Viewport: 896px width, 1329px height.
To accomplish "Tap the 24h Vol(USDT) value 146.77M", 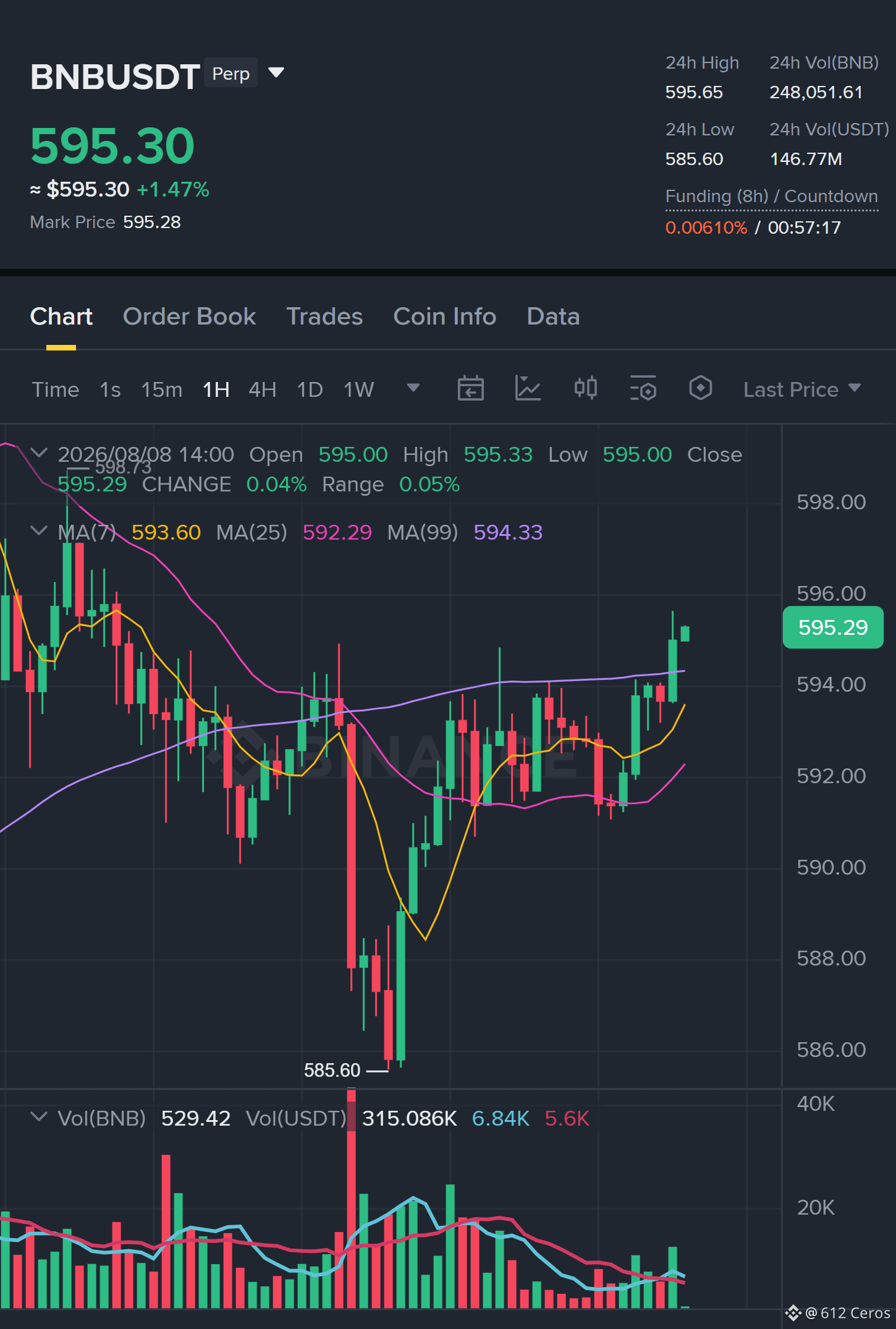I will (x=806, y=159).
